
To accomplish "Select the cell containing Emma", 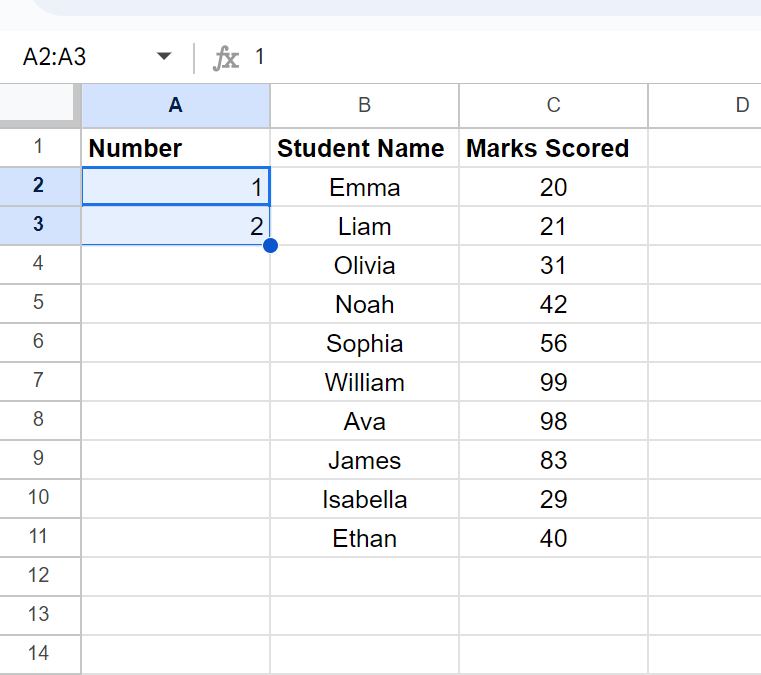I will coord(364,187).
